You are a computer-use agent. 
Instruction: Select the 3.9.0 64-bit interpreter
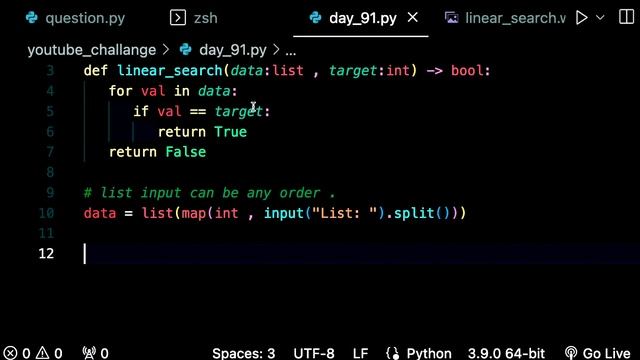click(506, 353)
